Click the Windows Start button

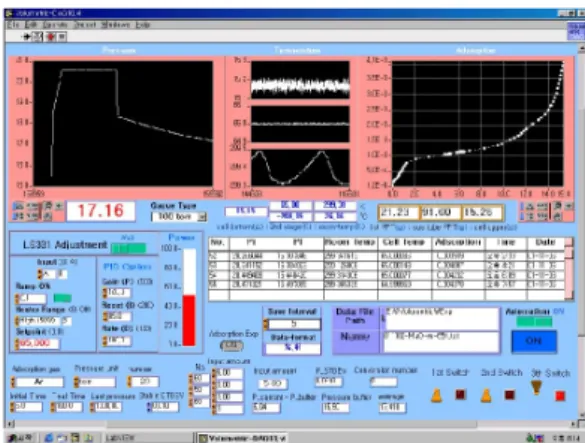pyautogui.click(x=21, y=437)
